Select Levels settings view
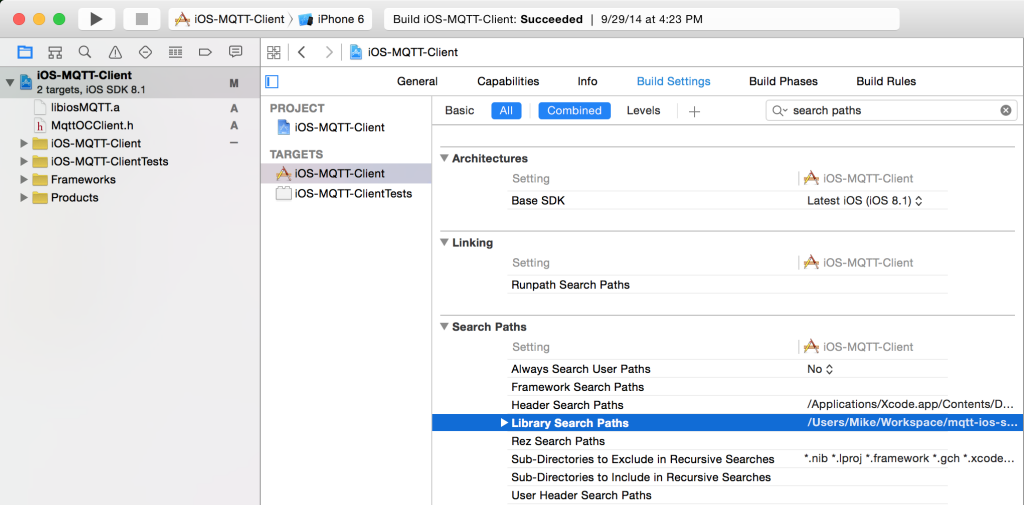Screen dimensions: 1024x505 click(643, 110)
